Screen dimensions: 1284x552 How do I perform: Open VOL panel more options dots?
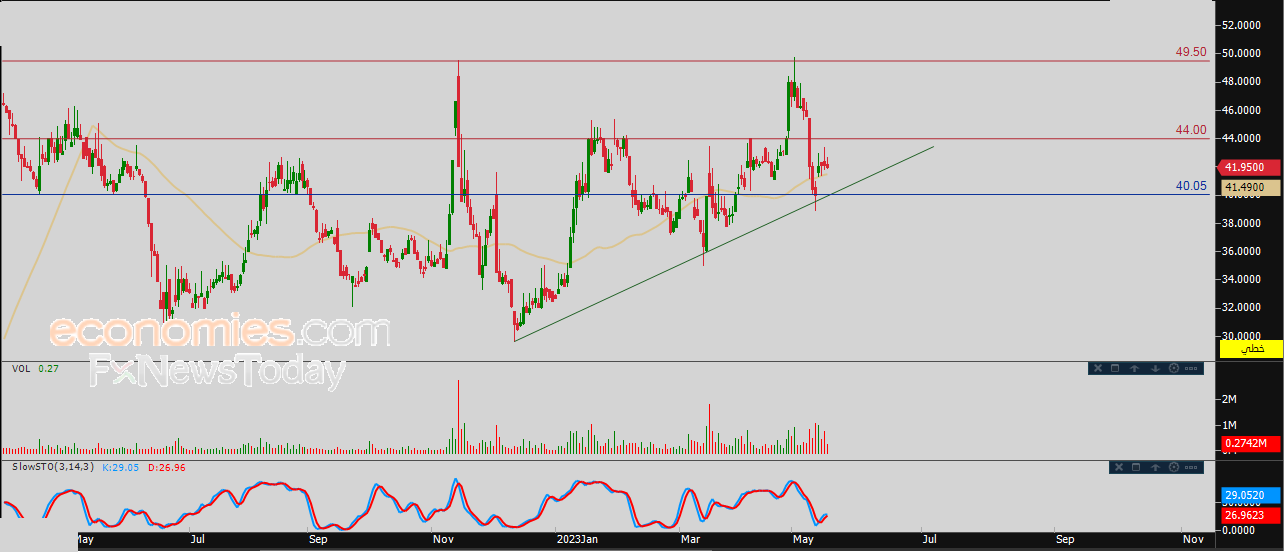(x=1193, y=368)
